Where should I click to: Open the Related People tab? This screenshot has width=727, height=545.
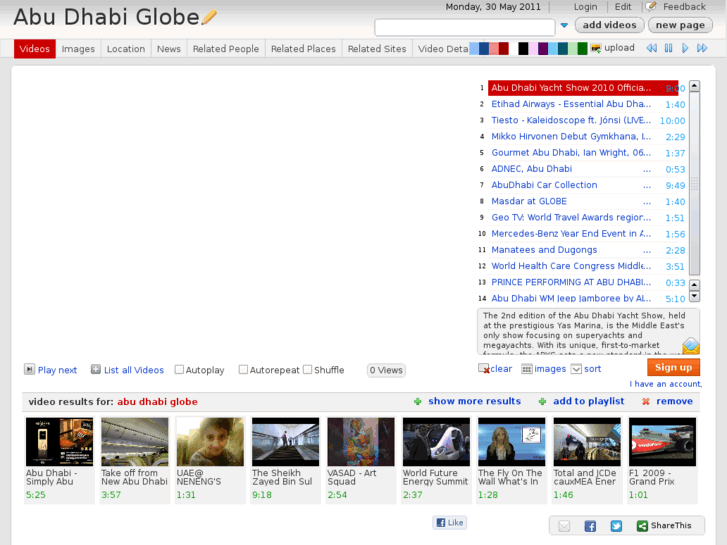click(225, 49)
